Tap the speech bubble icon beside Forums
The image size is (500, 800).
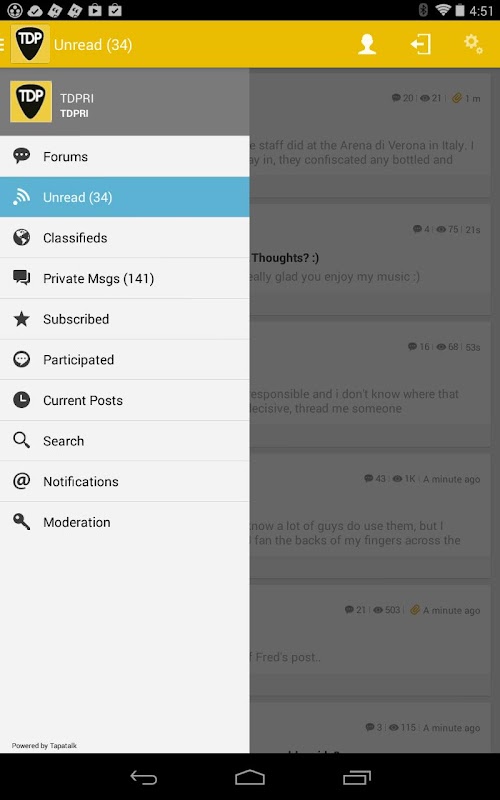tap(21, 156)
